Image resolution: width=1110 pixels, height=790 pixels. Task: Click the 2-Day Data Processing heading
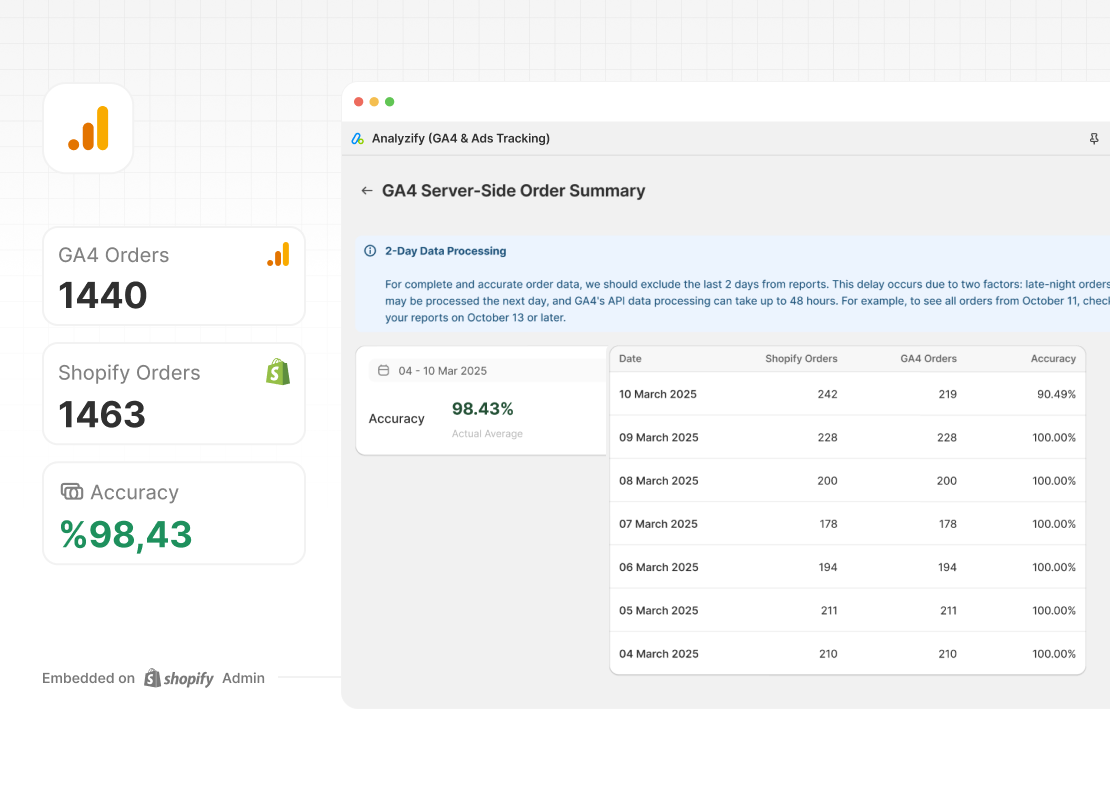click(445, 251)
